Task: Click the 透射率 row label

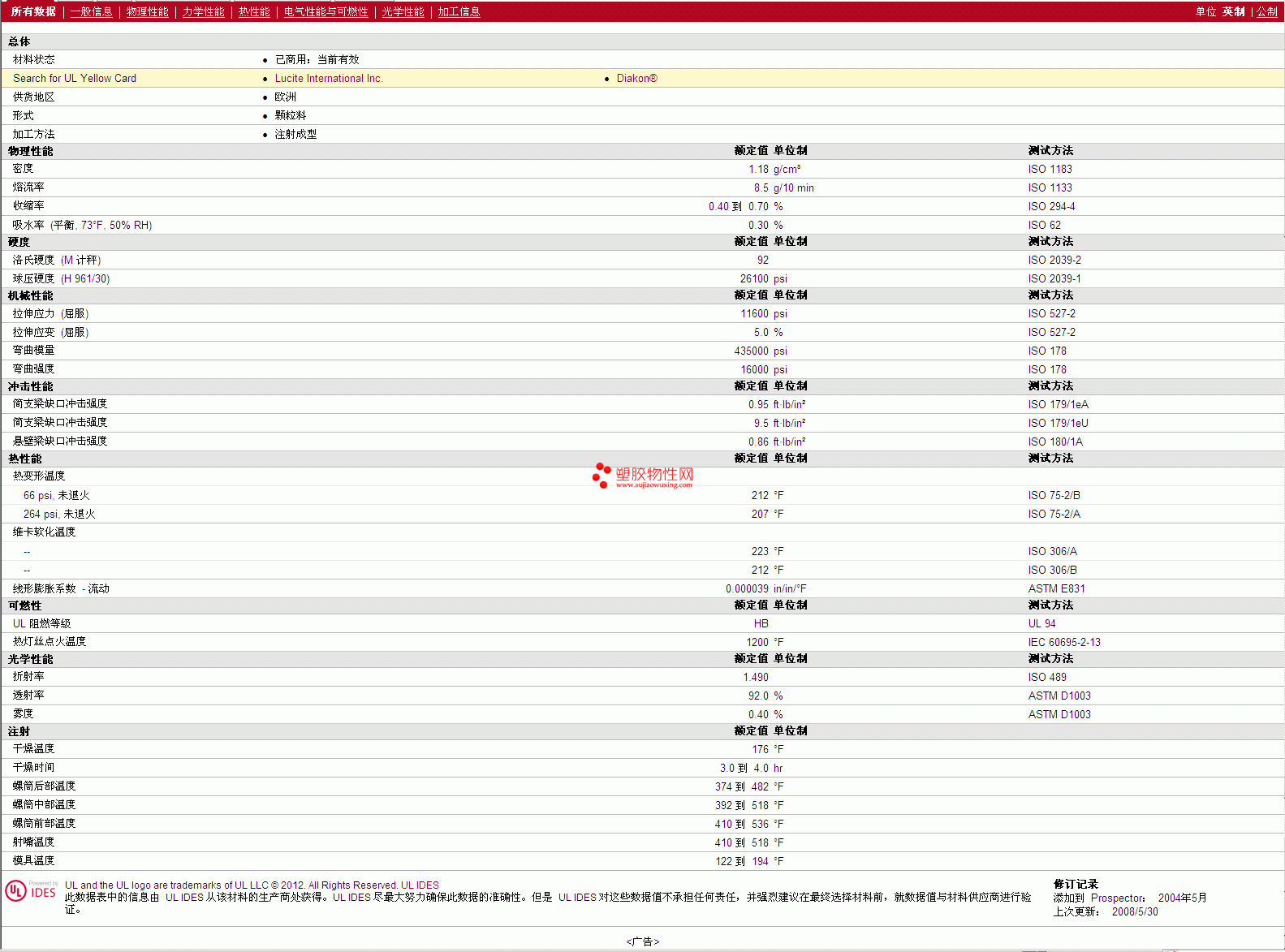Action: click(x=28, y=696)
